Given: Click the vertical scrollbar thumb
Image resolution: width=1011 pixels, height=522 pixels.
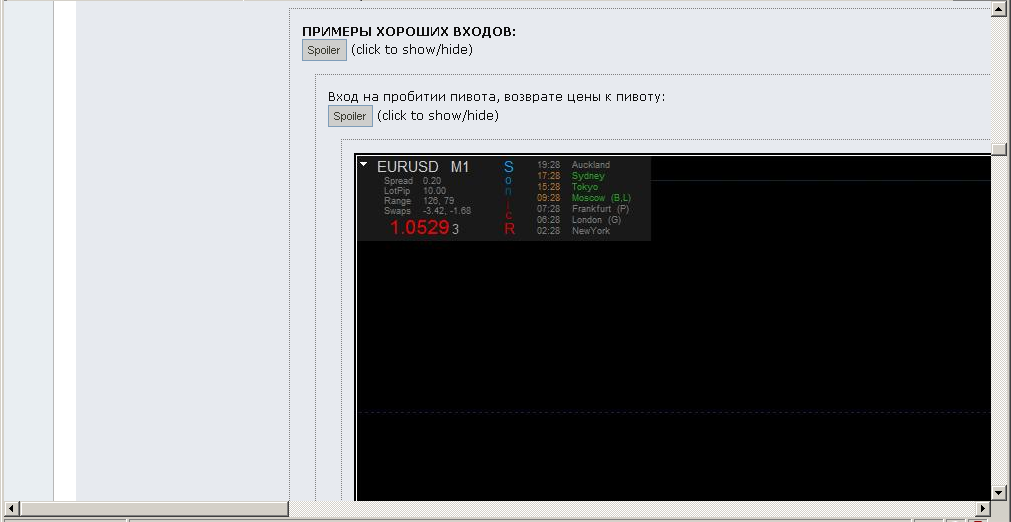Looking at the screenshot, I should click(x=999, y=150).
